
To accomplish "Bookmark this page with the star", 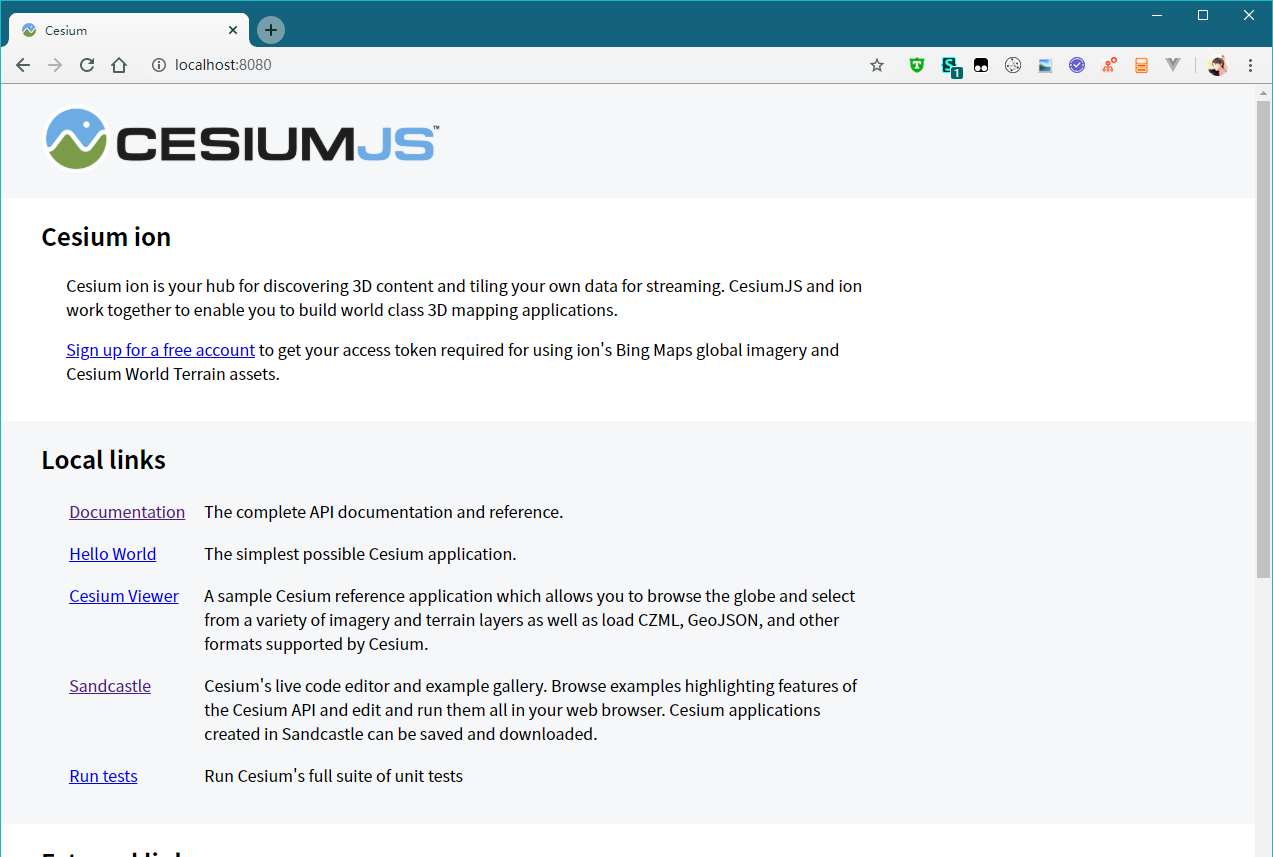I will pos(877,65).
